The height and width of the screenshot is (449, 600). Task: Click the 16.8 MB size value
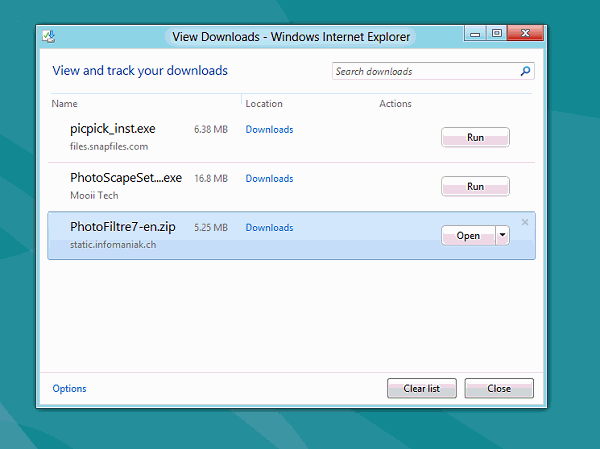pyautogui.click(x=211, y=178)
